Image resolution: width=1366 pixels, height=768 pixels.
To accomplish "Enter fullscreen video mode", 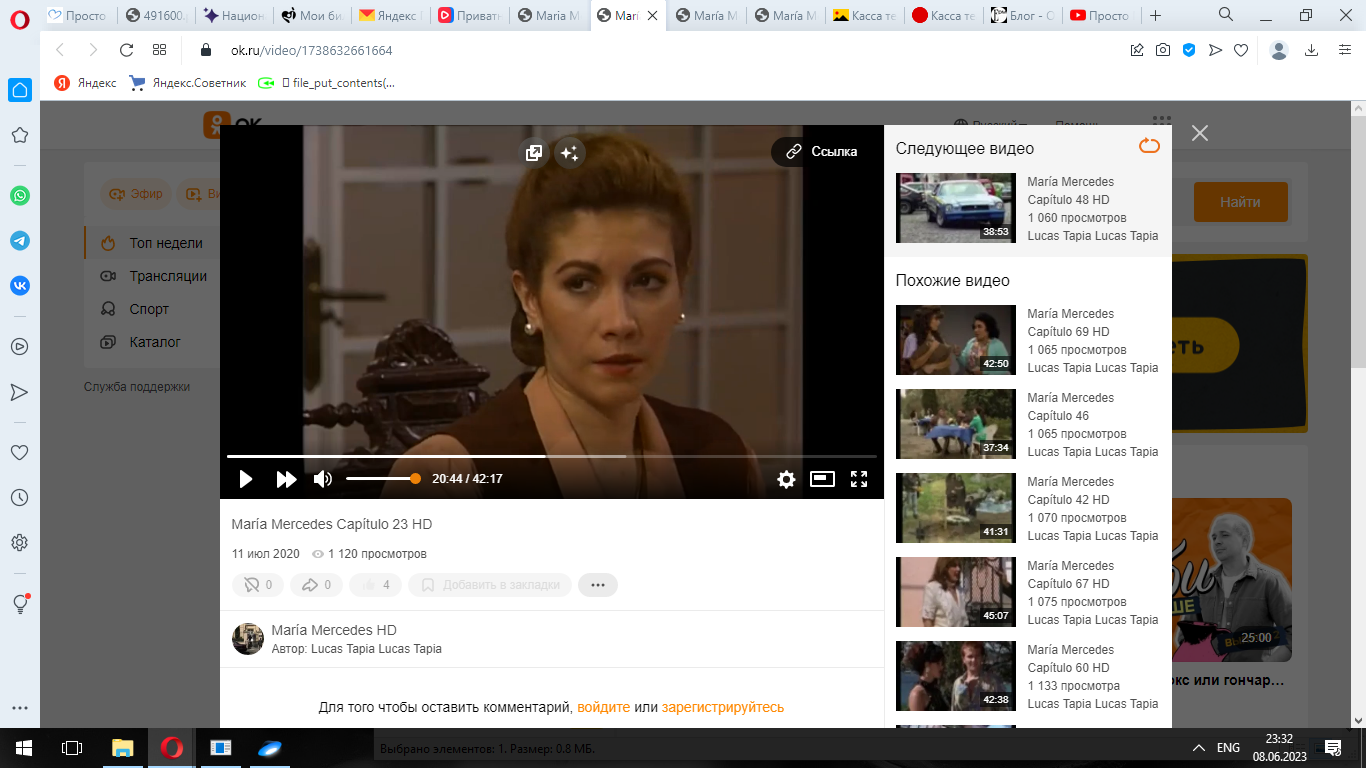I will pyautogui.click(x=858, y=479).
